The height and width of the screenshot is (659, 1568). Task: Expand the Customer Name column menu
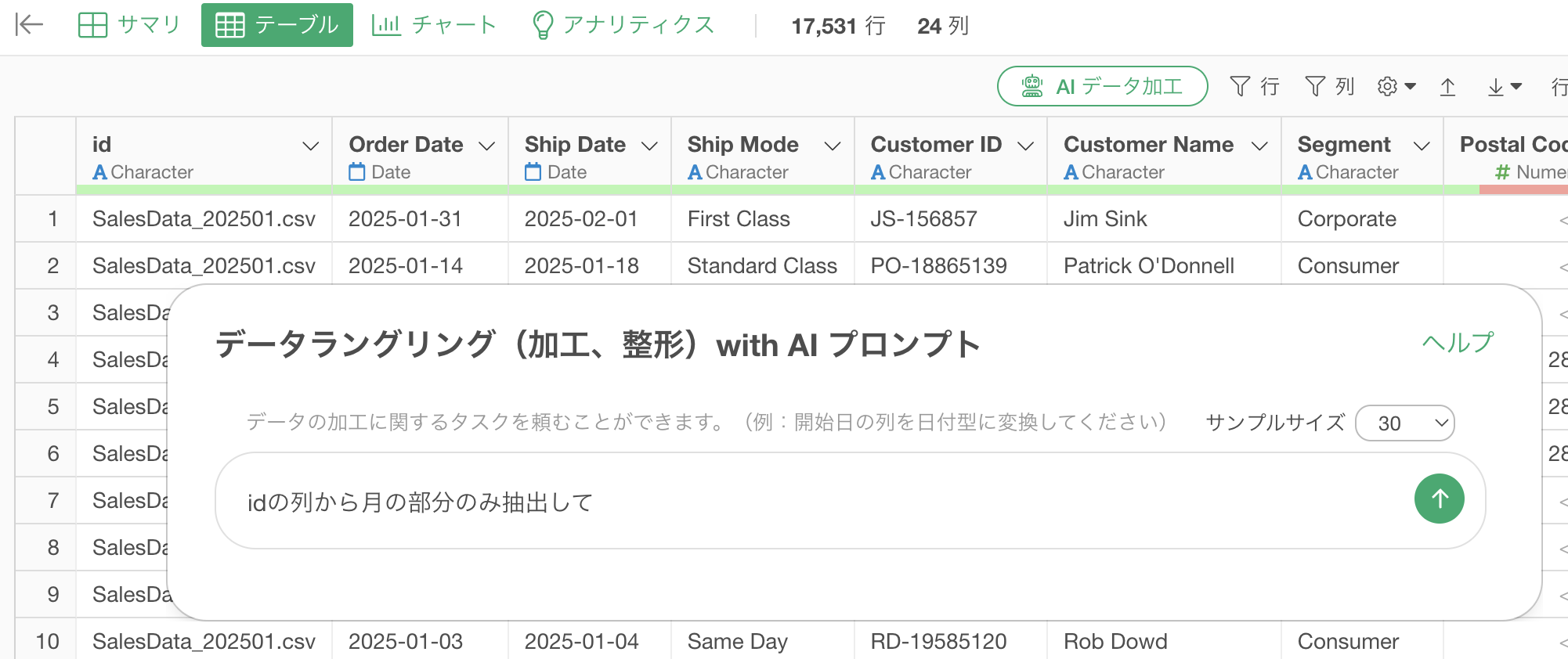(x=1259, y=146)
